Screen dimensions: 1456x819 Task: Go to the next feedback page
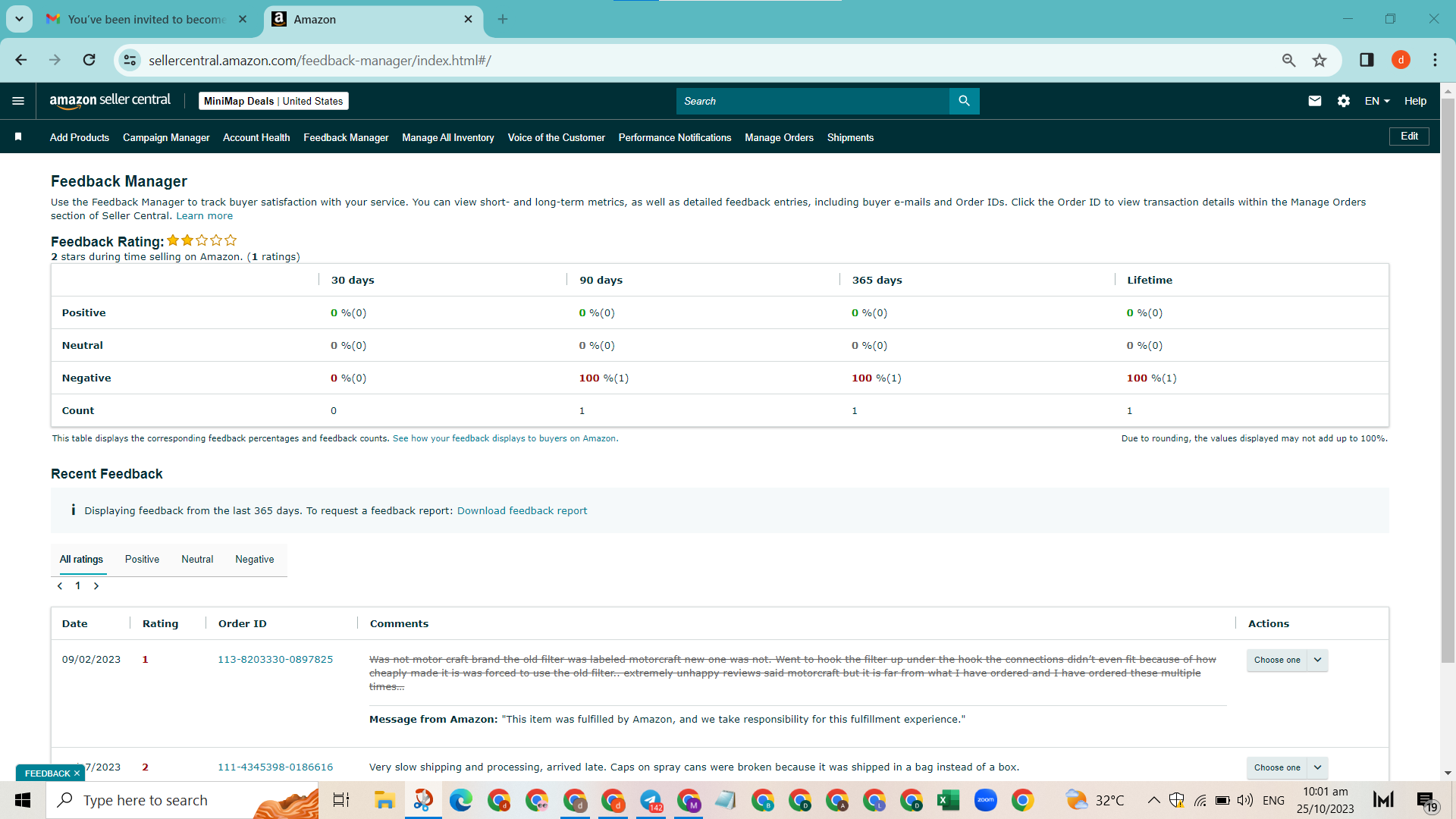pyautogui.click(x=96, y=585)
